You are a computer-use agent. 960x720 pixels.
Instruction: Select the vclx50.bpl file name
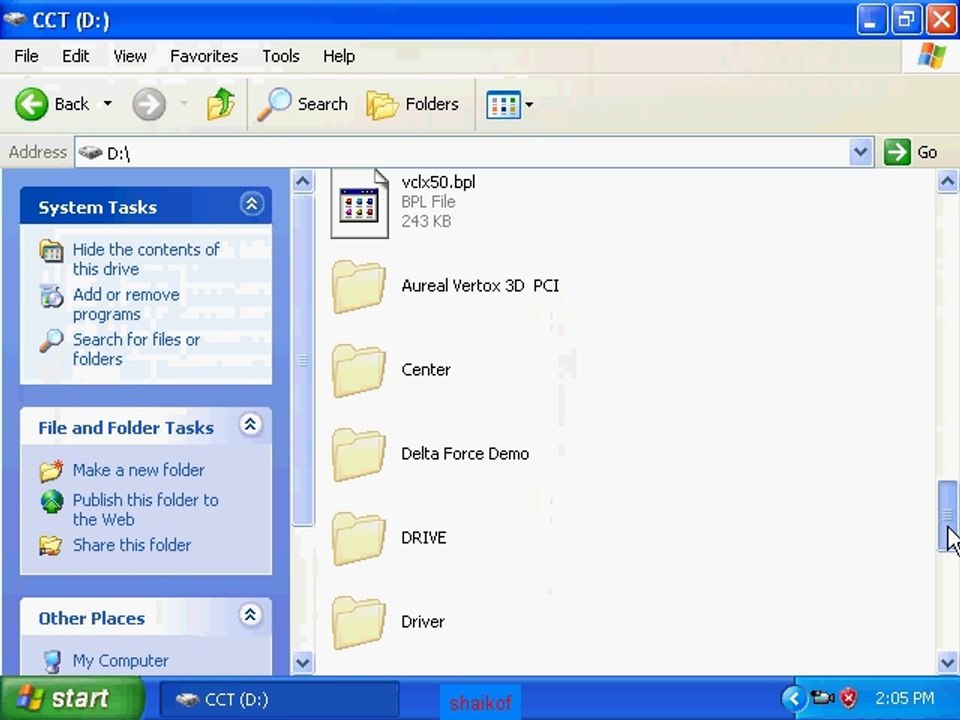(438, 182)
